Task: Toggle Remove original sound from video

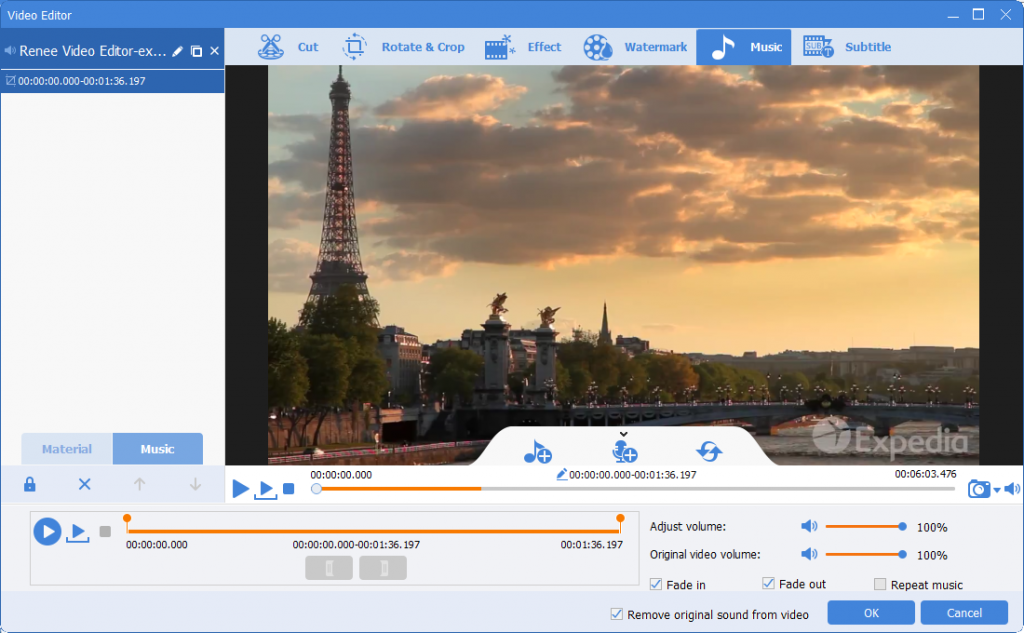Action: click(x=616, y=614)
